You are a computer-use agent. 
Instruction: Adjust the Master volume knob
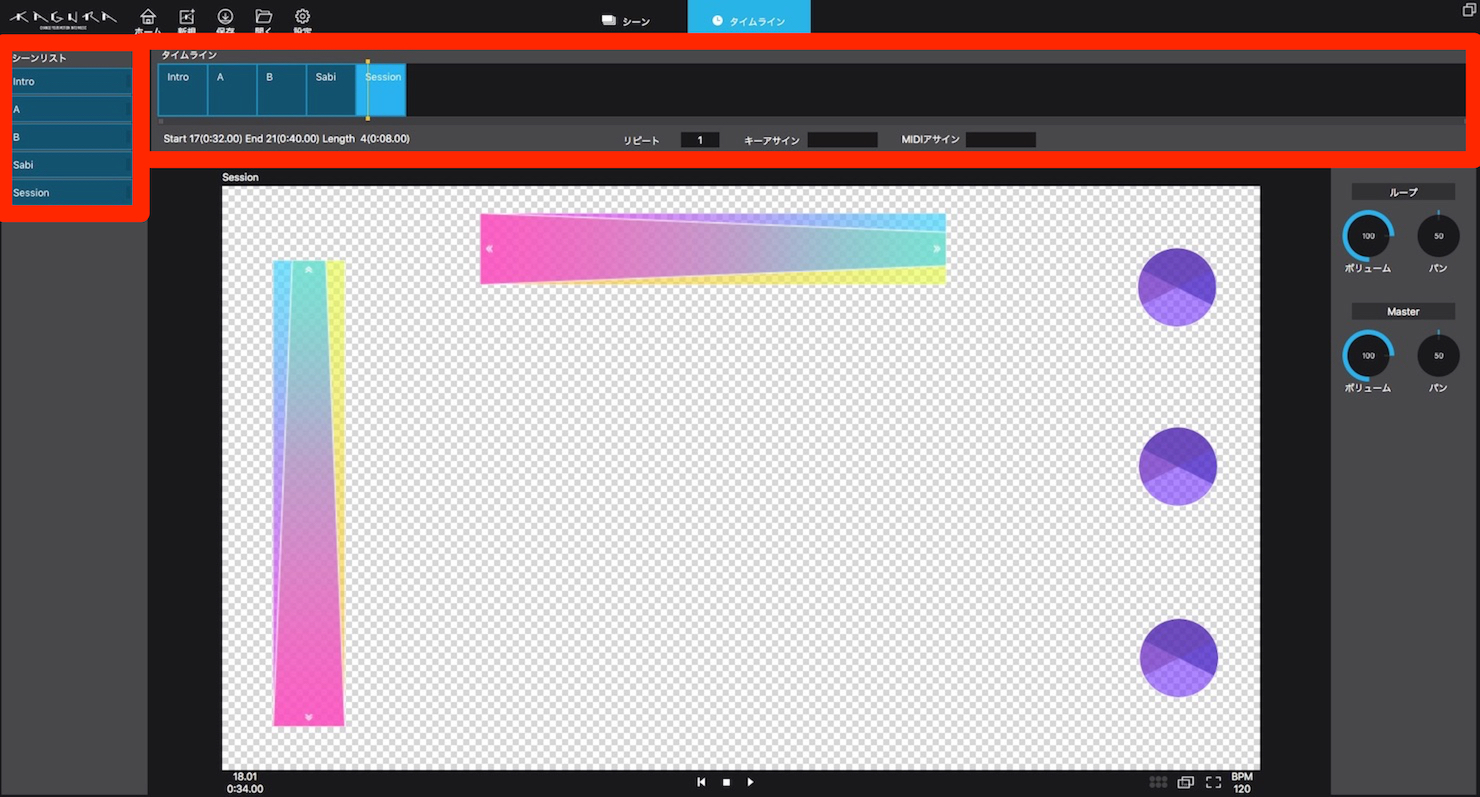pos(1368,355)
